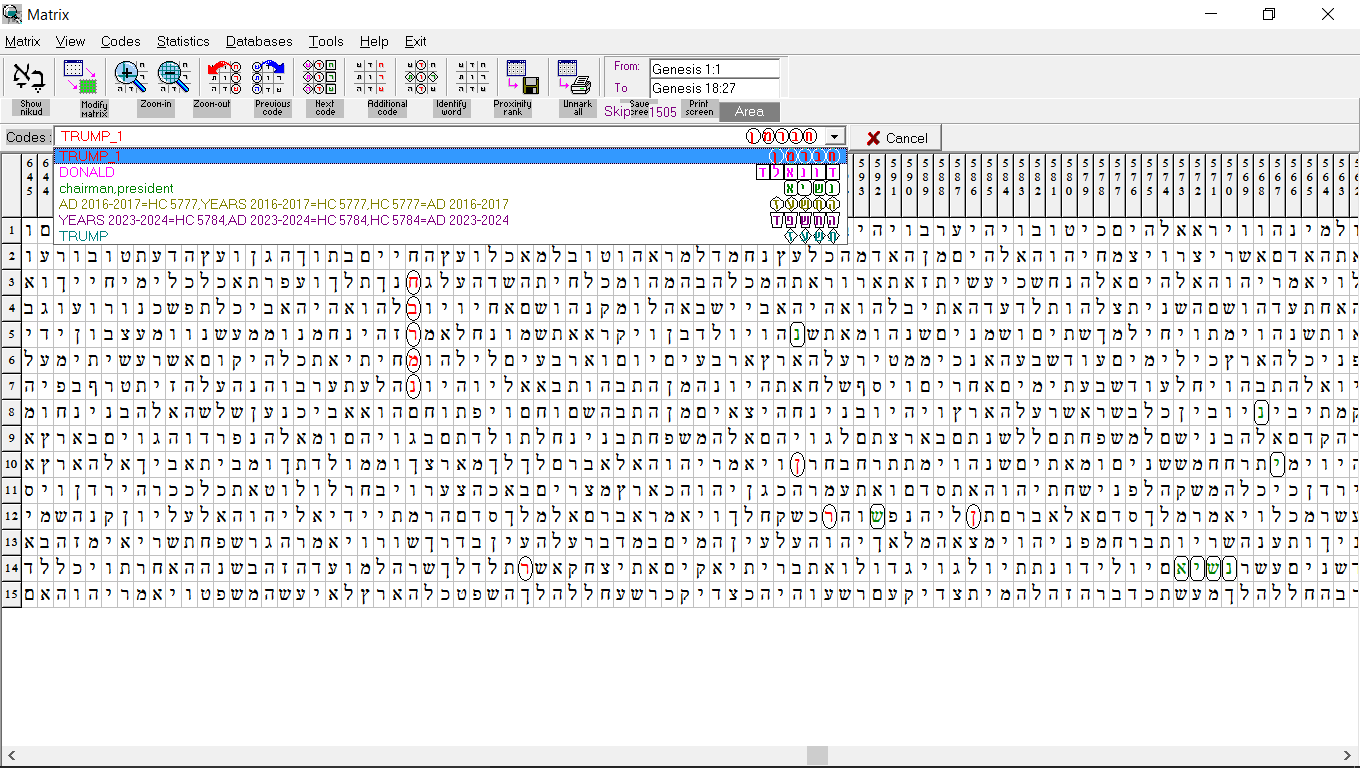The height and width of the screenshot is (768, 1360).
Task: Select chairman,president in the codes list
Action: [x=450, y=188]
